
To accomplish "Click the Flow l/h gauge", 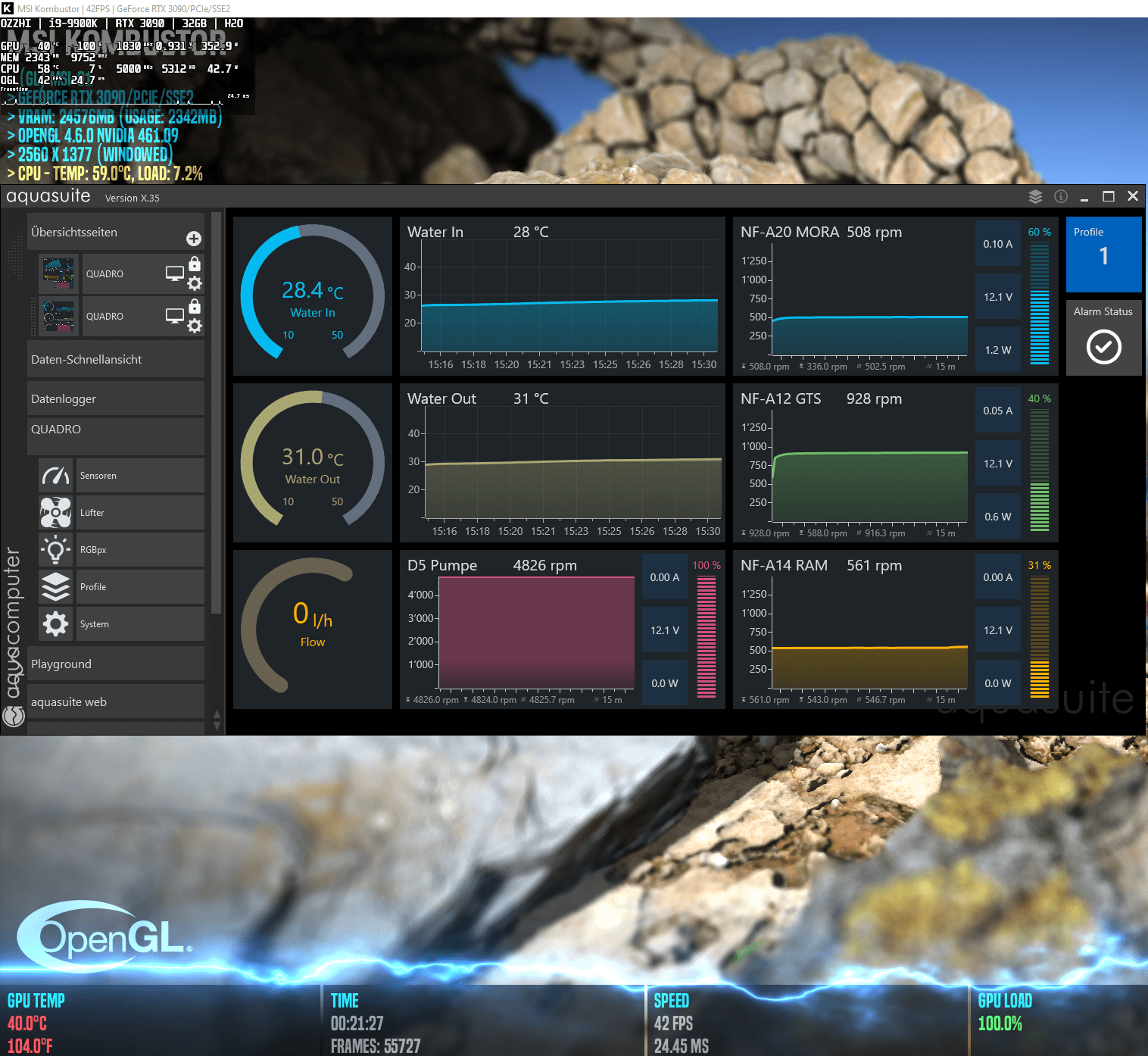I will click(313, 630).
